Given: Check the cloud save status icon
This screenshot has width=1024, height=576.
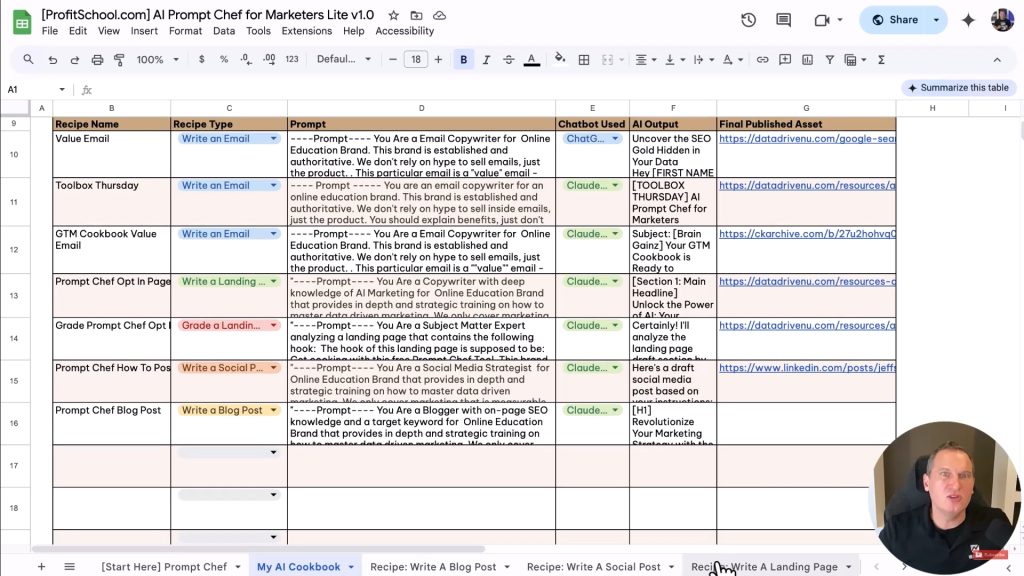Looking at the screenshot, I should coord(440,15).
